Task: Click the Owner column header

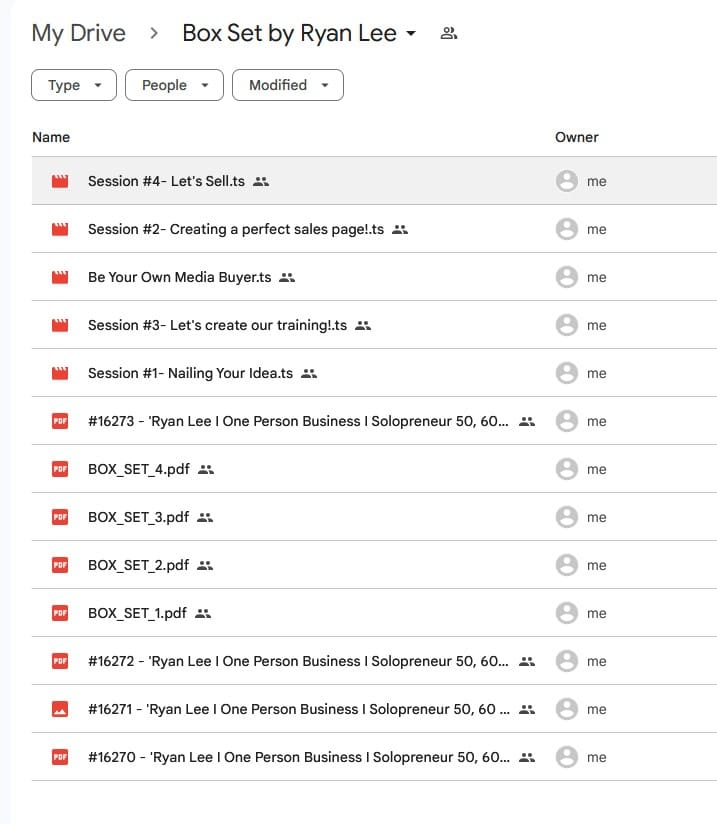Action: [x=577, y=137]
